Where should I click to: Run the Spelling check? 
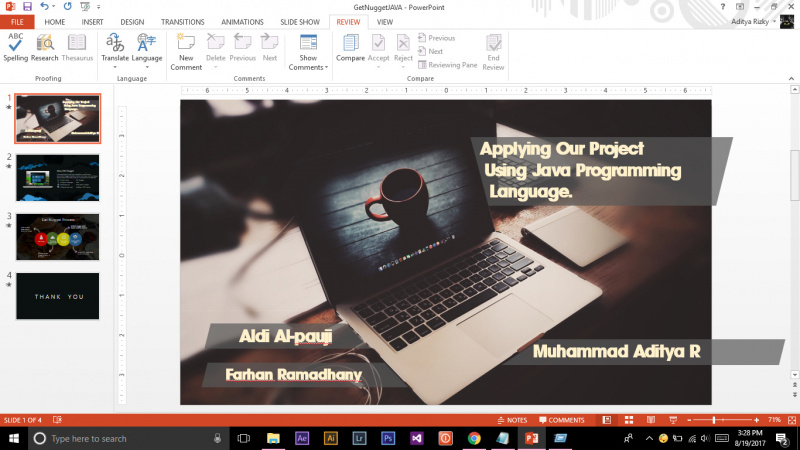[x=15, y=46]
